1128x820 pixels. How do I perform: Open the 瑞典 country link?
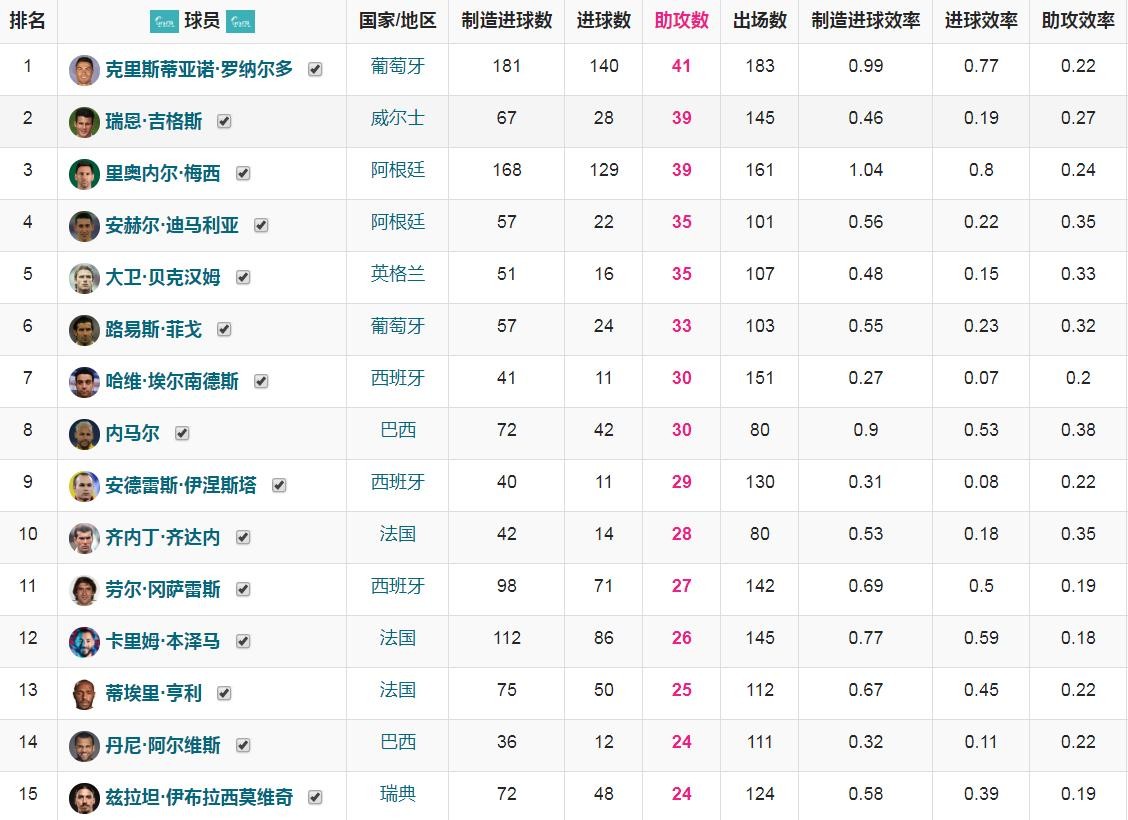click(397, 794)
